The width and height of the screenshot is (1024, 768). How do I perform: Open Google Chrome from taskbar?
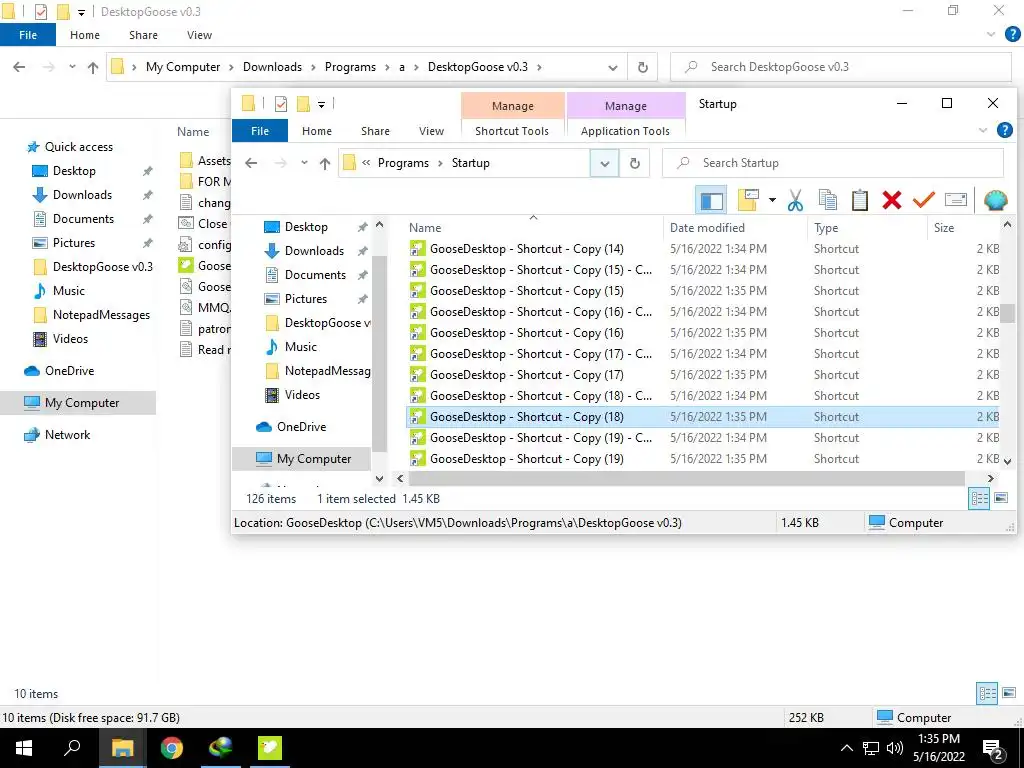(x=172, y=748)
